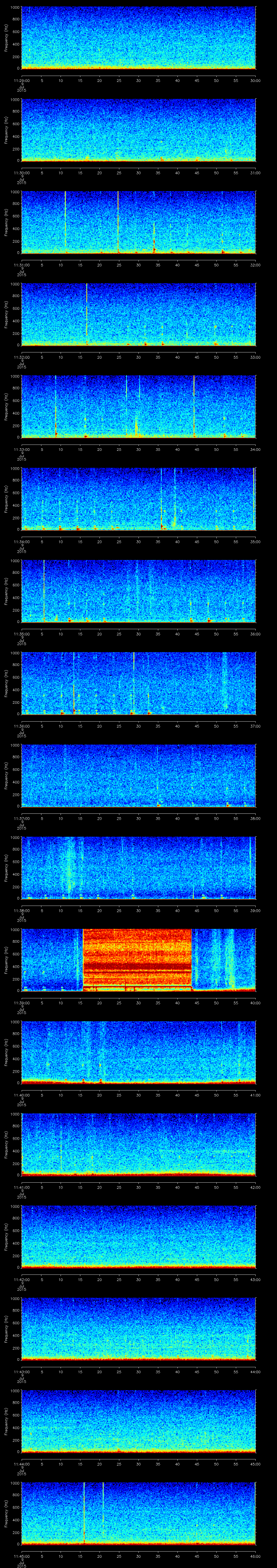Click the 35:00 end time label
This screenshot has width=277, height=1568.
point(255,542)
